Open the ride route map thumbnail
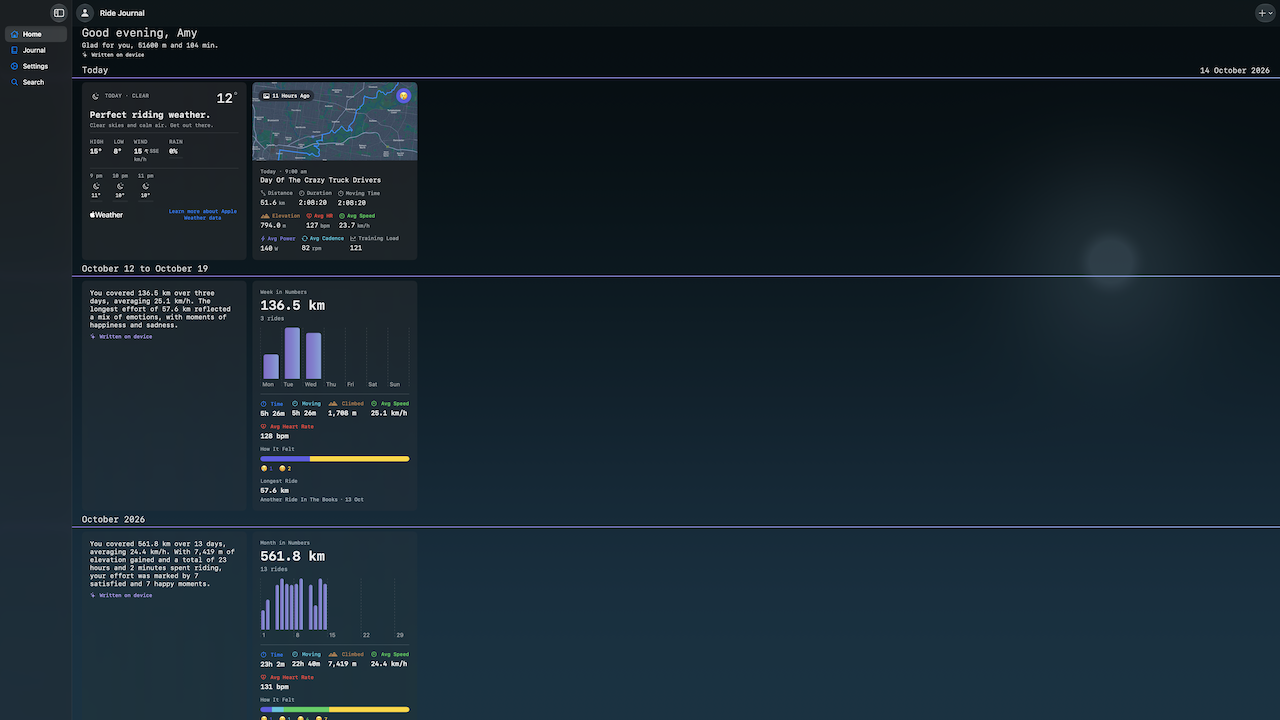The image size is (1280, 720). (334, 121)
